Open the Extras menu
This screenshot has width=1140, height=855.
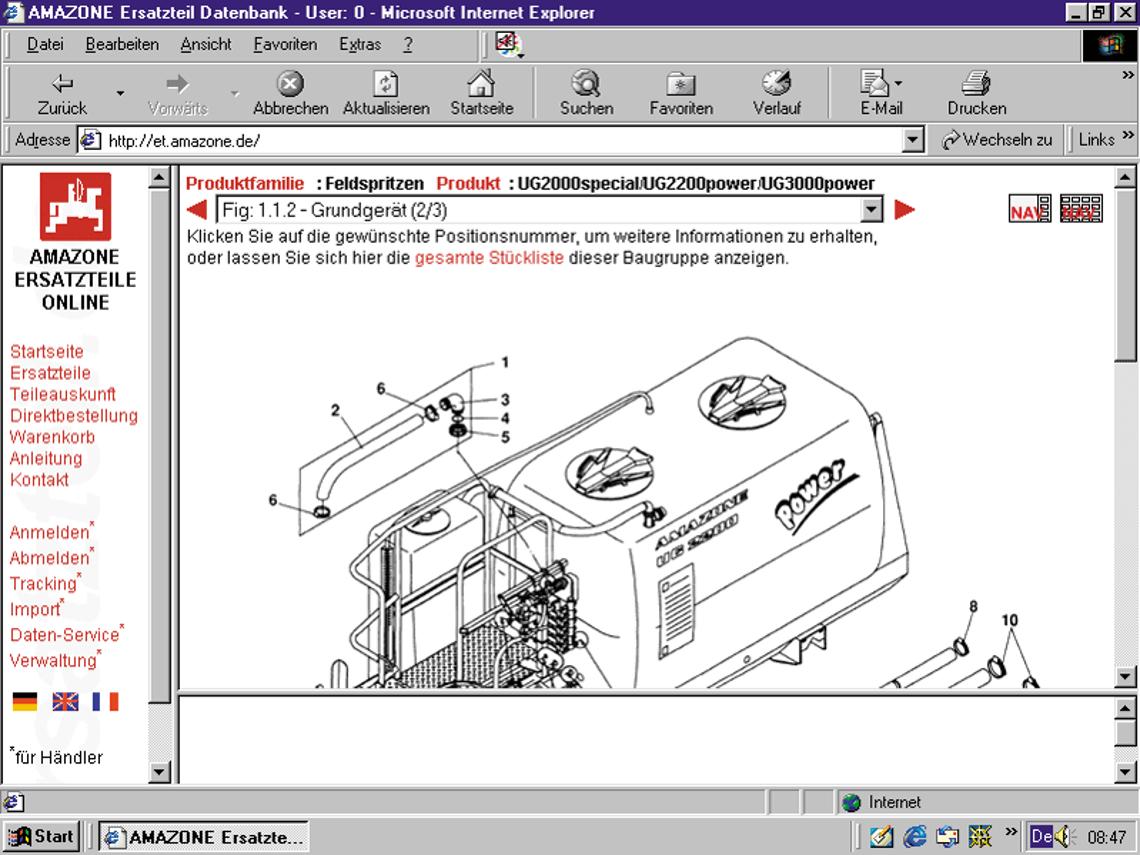(x=360, y=45)
